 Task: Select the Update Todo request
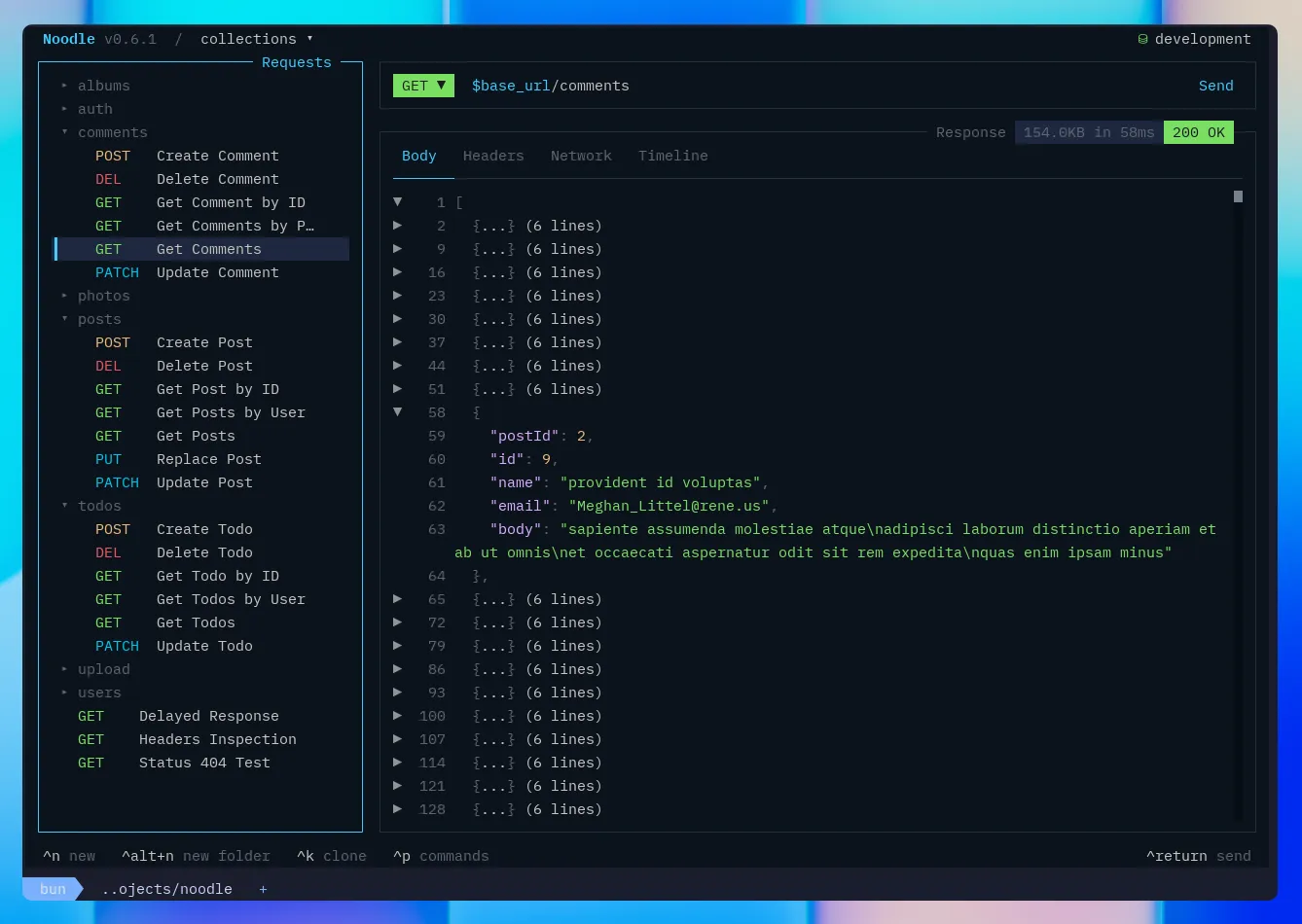[x=200, y=646]
